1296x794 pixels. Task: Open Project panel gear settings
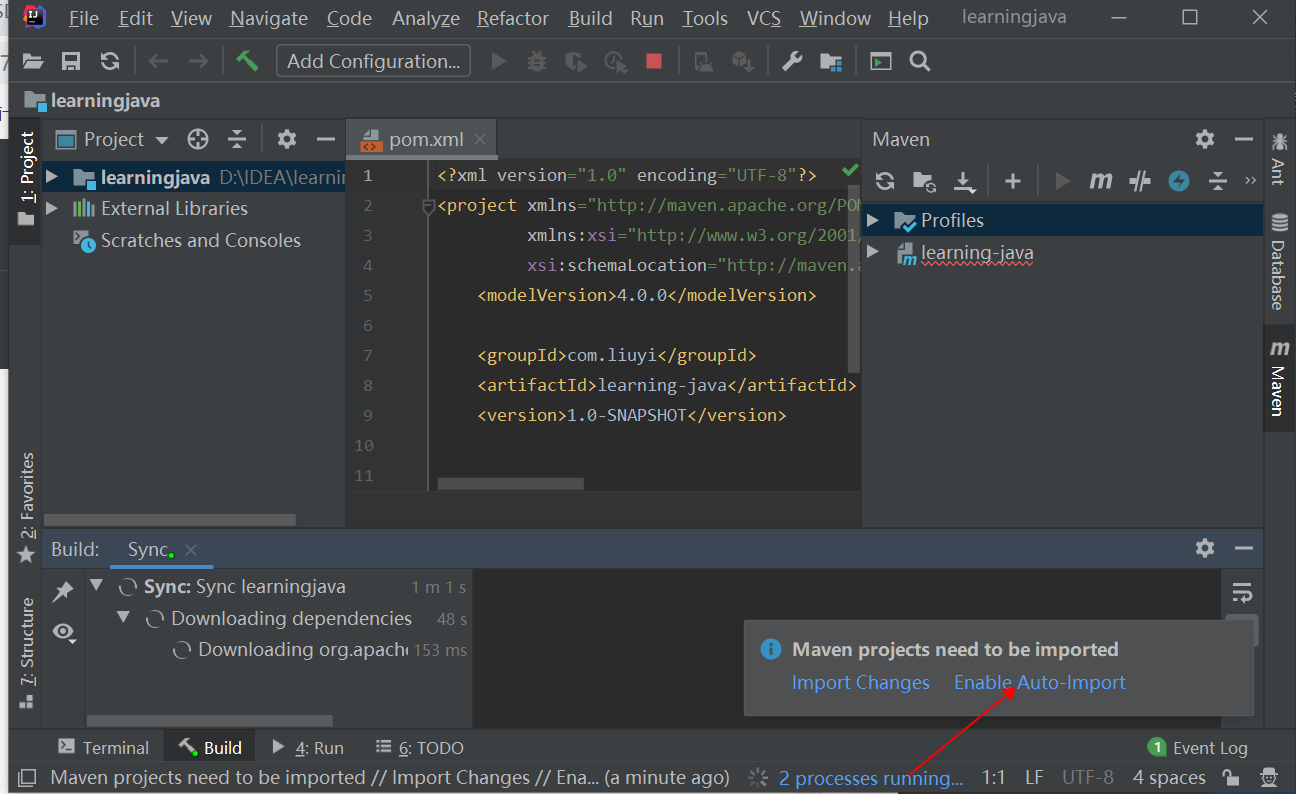pos(287,139)
